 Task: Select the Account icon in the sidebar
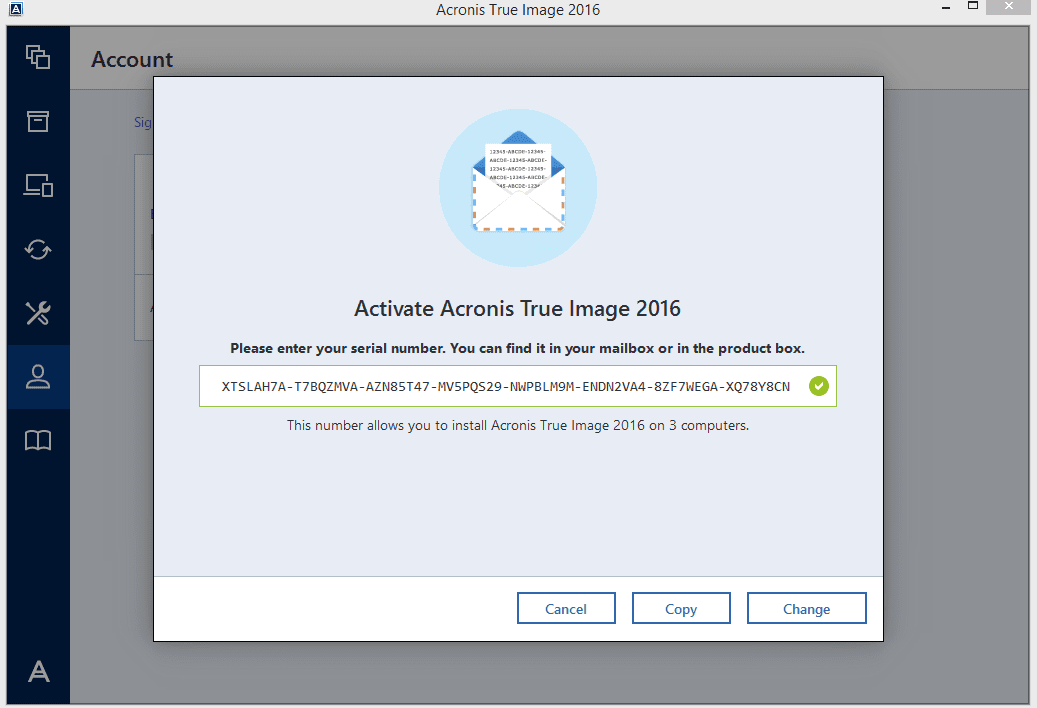pos(37,377)
